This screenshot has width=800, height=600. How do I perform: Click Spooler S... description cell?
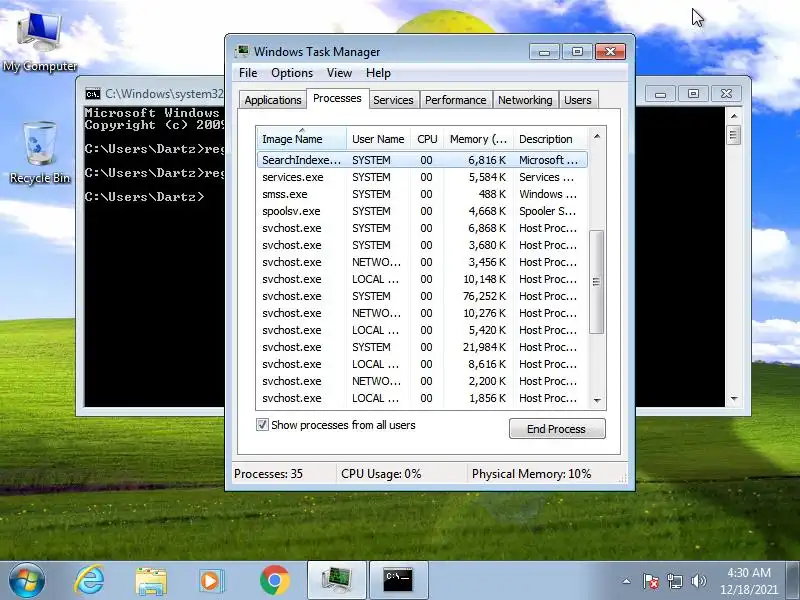pos(547,211)
